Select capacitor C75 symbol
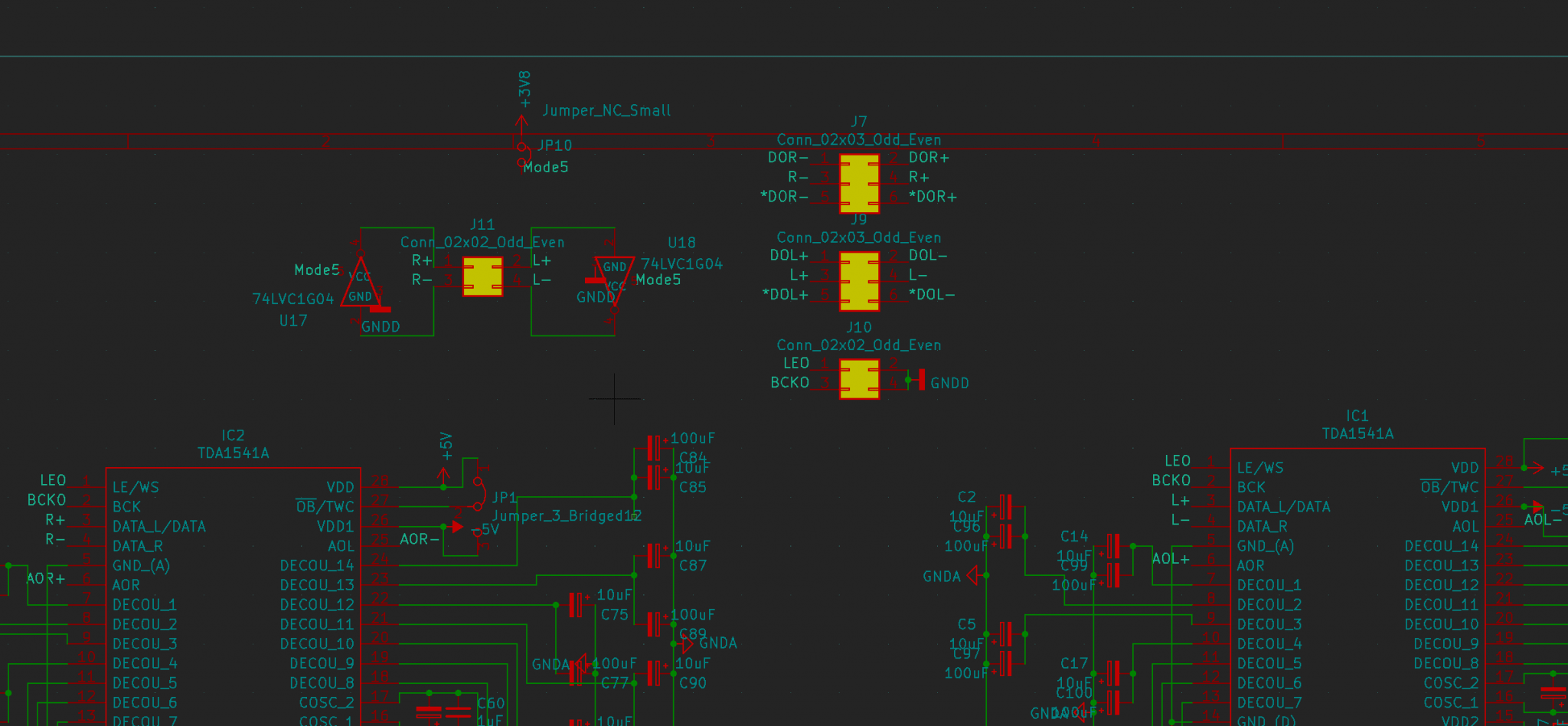1568x726 pixels. click(x=576, y=605)
